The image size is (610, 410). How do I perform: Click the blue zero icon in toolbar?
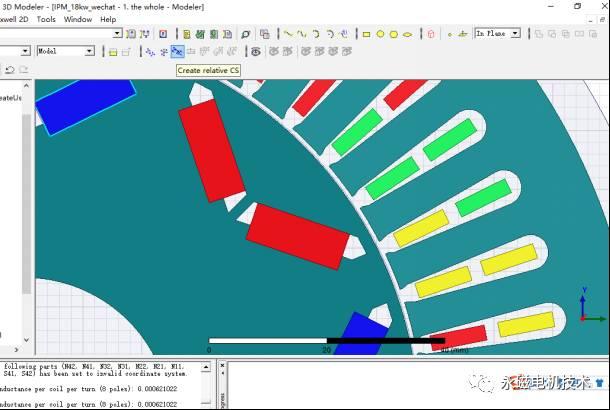point(163,34)
